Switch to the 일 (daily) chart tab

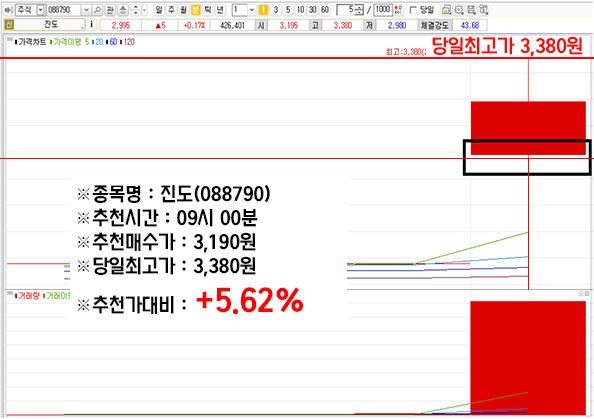(x=159, y=10)
